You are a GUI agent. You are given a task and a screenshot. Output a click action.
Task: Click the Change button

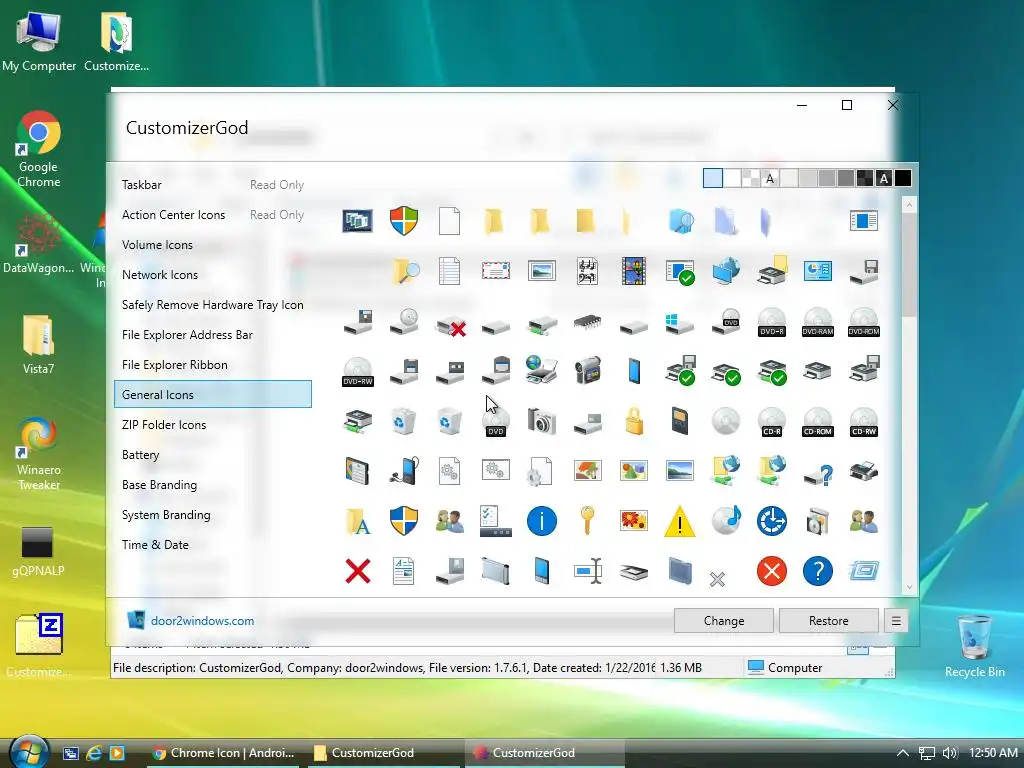click(x=724, y=620)
